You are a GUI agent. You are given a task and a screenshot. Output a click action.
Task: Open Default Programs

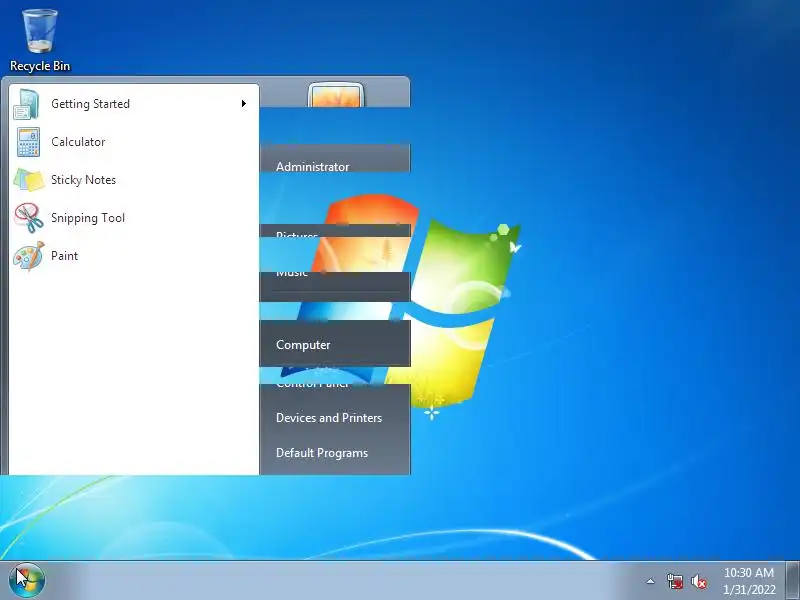tap(322, 453)
